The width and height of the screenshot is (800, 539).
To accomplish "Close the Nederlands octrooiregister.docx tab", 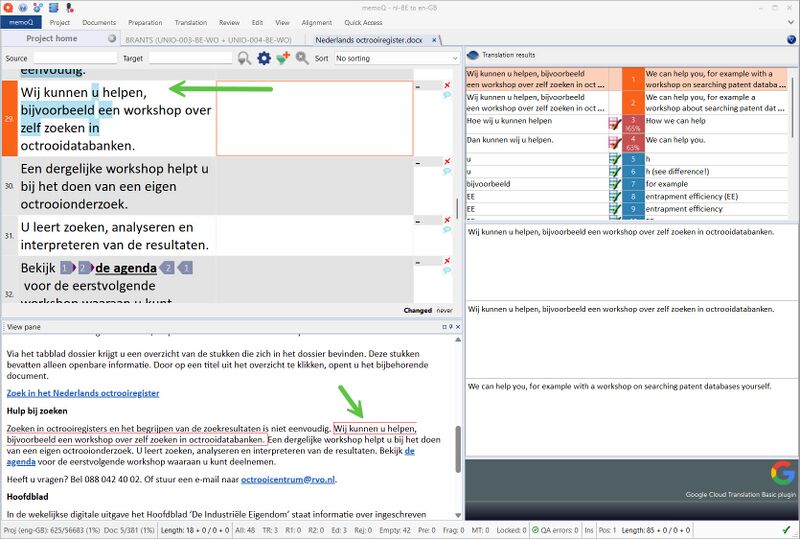I will (x=434, y=40).
